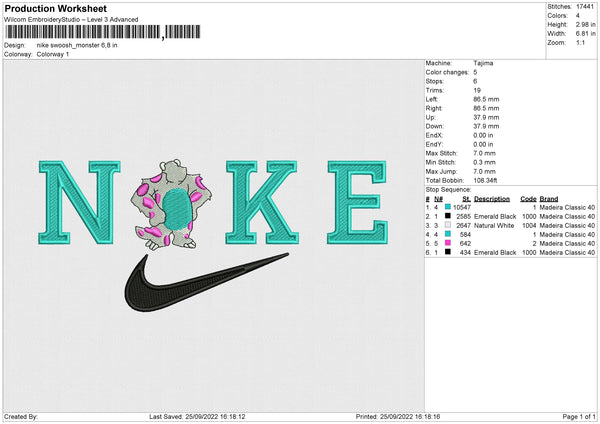The height and width of the screenshot is (424, 600).
Task: Click the EndY value "0.00 in"
Action: coord(483,145)
